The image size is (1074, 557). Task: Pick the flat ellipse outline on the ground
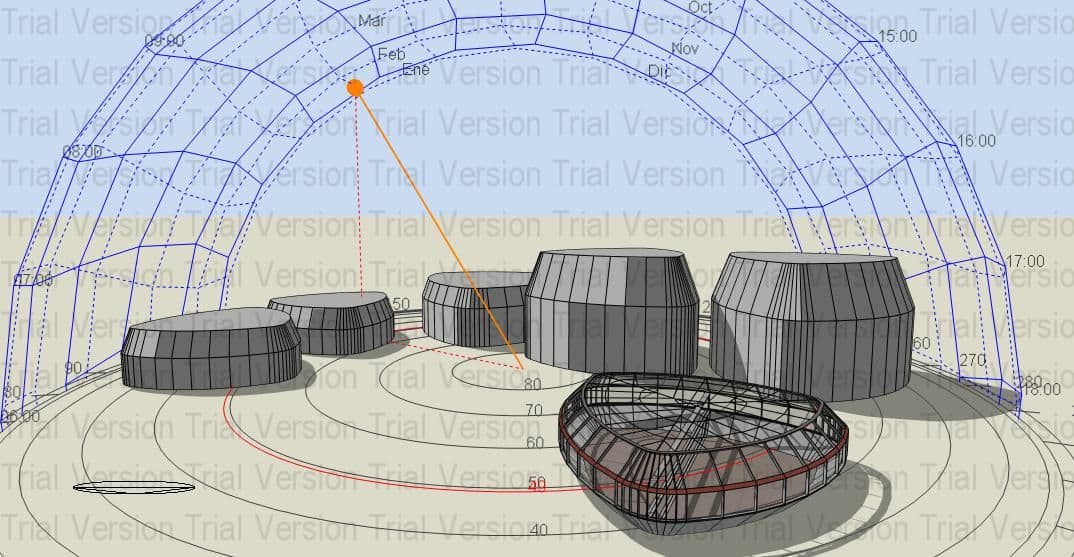[134, 487]
